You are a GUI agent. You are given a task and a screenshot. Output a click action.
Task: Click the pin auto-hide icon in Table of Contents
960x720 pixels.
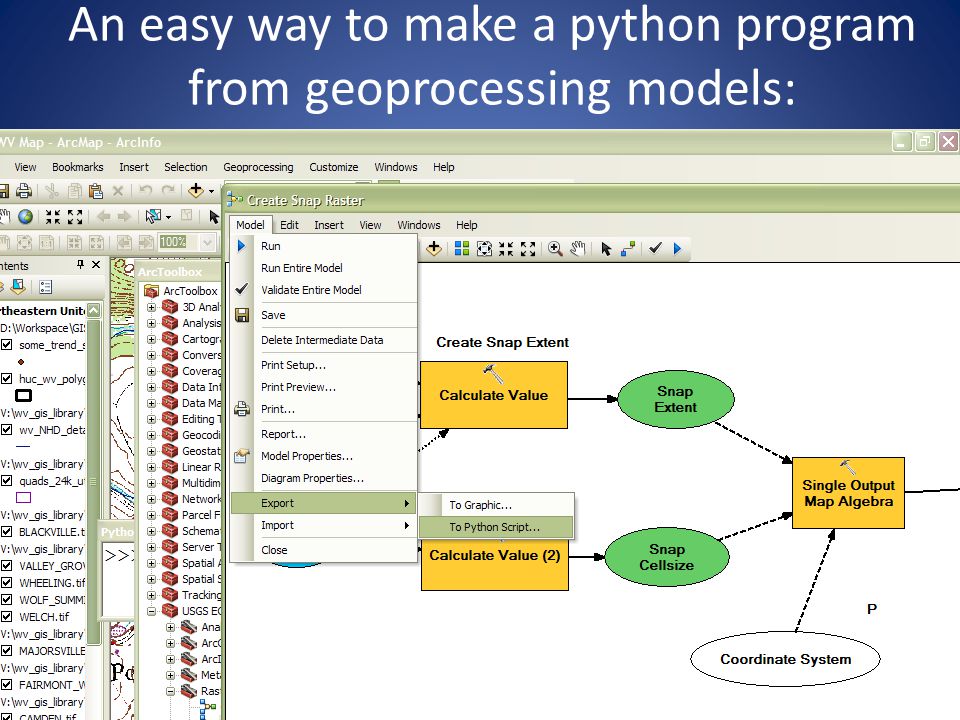pyautogui.click(x=80, y=264)
